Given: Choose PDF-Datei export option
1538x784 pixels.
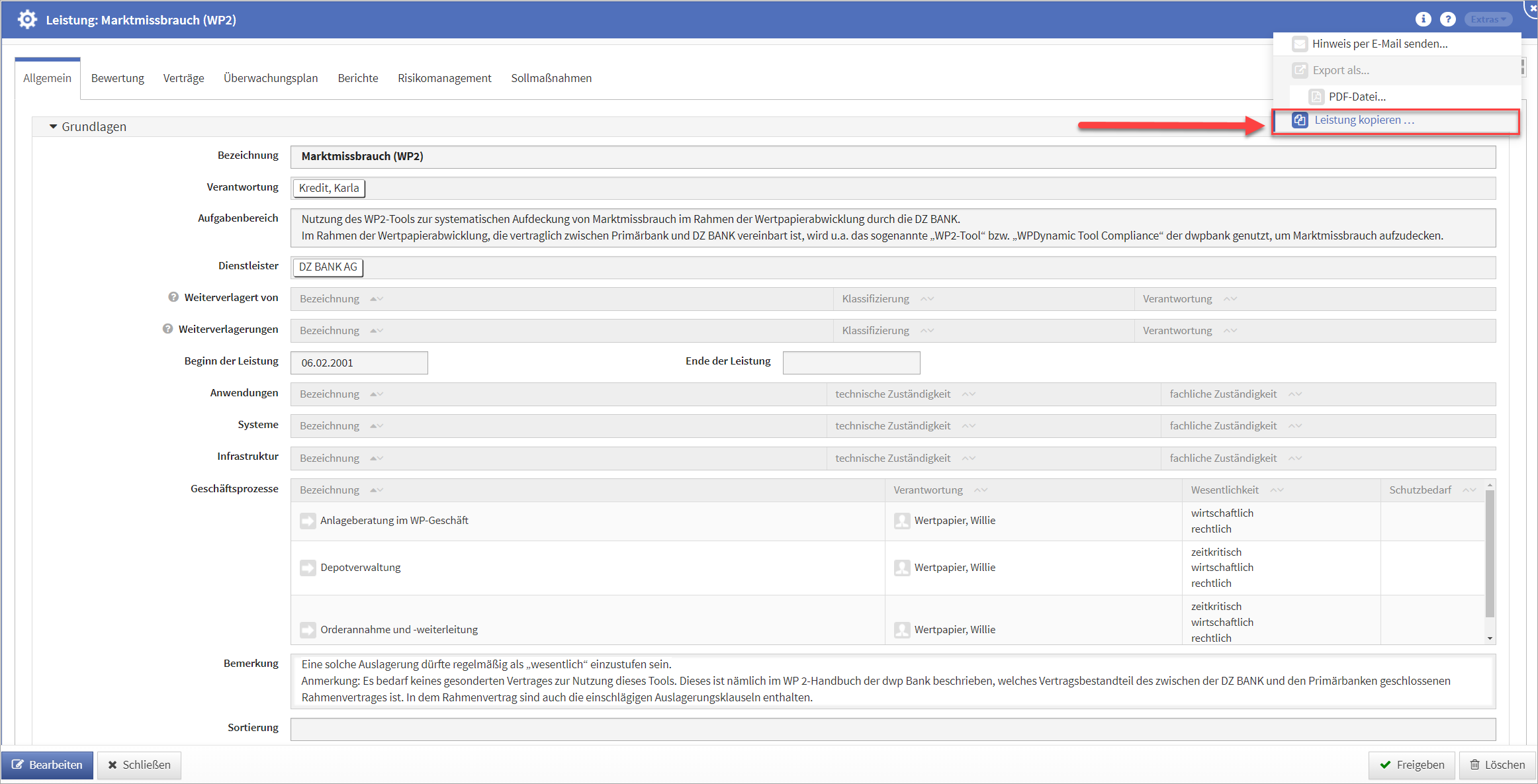Looking at the screenshot, I should 1356,97.
